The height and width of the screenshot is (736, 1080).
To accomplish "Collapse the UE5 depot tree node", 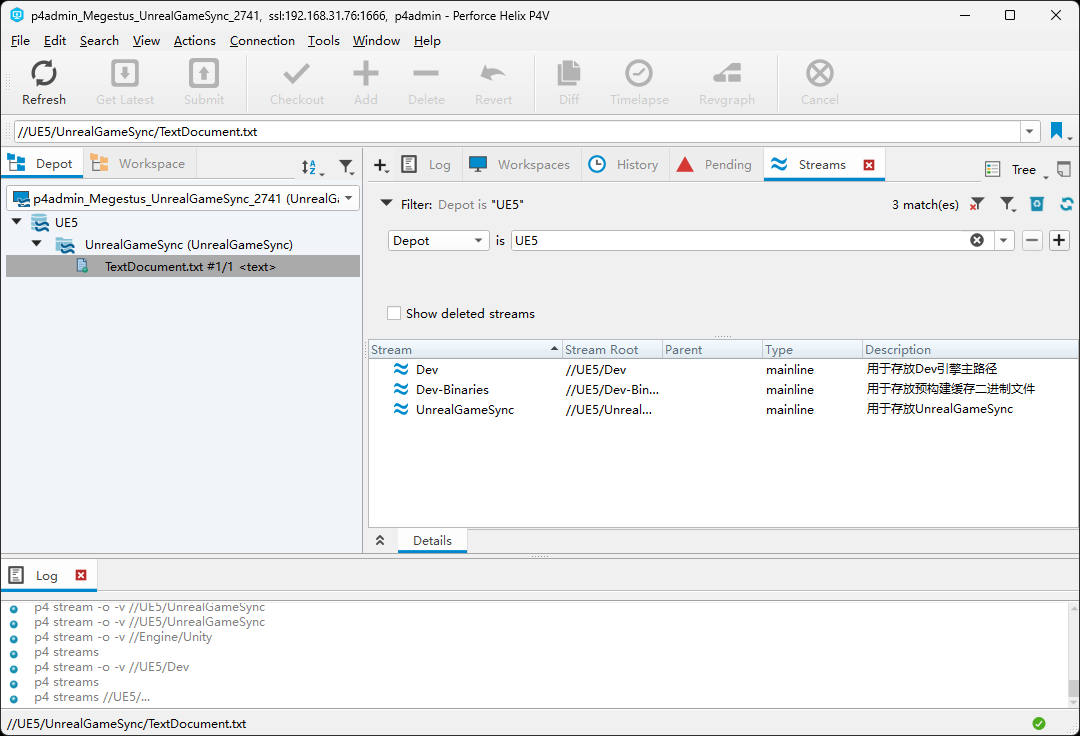I will coord(17,222).
